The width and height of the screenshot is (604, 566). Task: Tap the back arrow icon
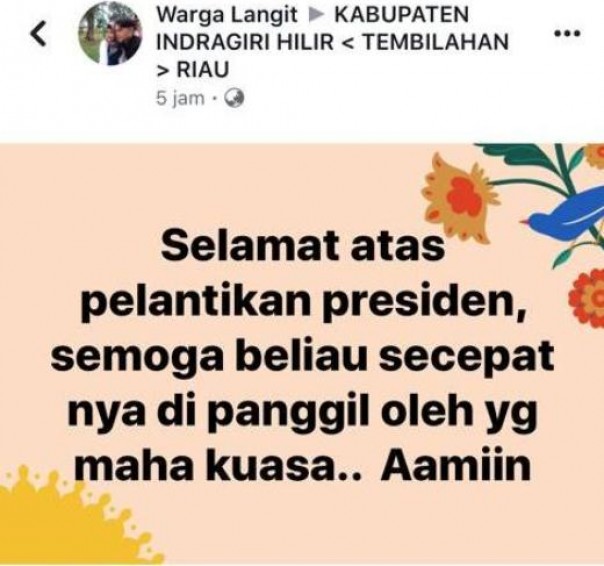pyautogui.click(x=39, y=34)
